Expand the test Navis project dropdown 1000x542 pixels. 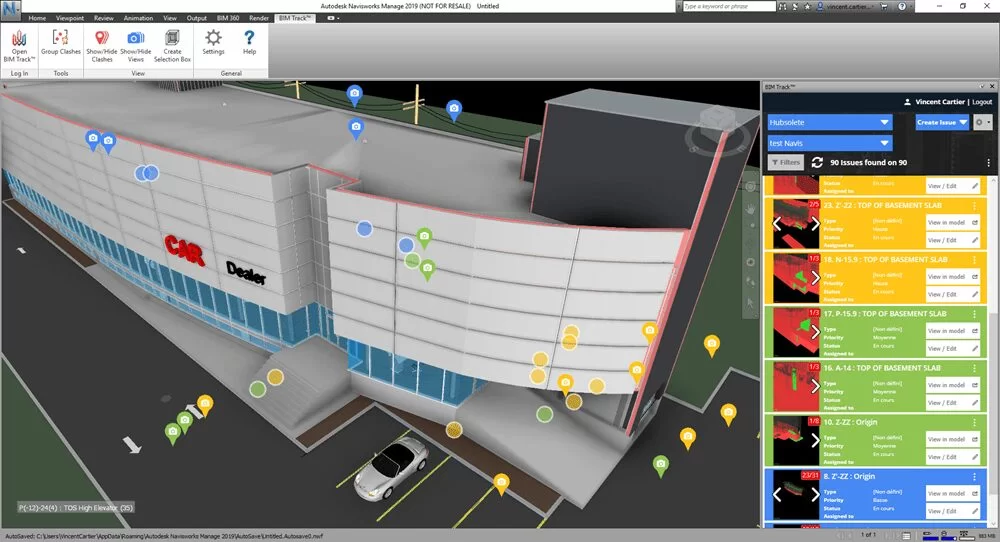pyautogui.click(x=829, y=143)
